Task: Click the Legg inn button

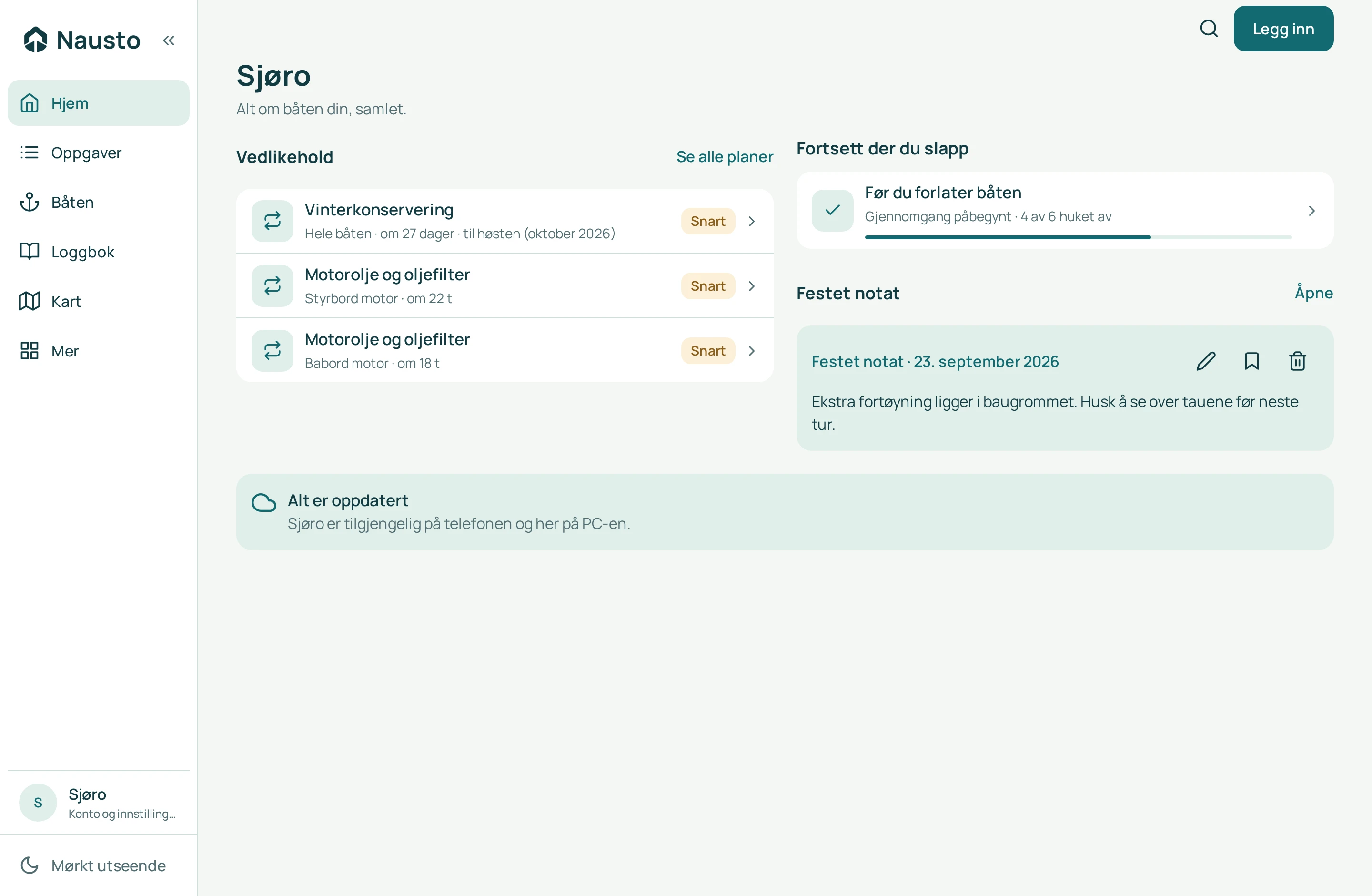Action: click(x=1283, y=29)
